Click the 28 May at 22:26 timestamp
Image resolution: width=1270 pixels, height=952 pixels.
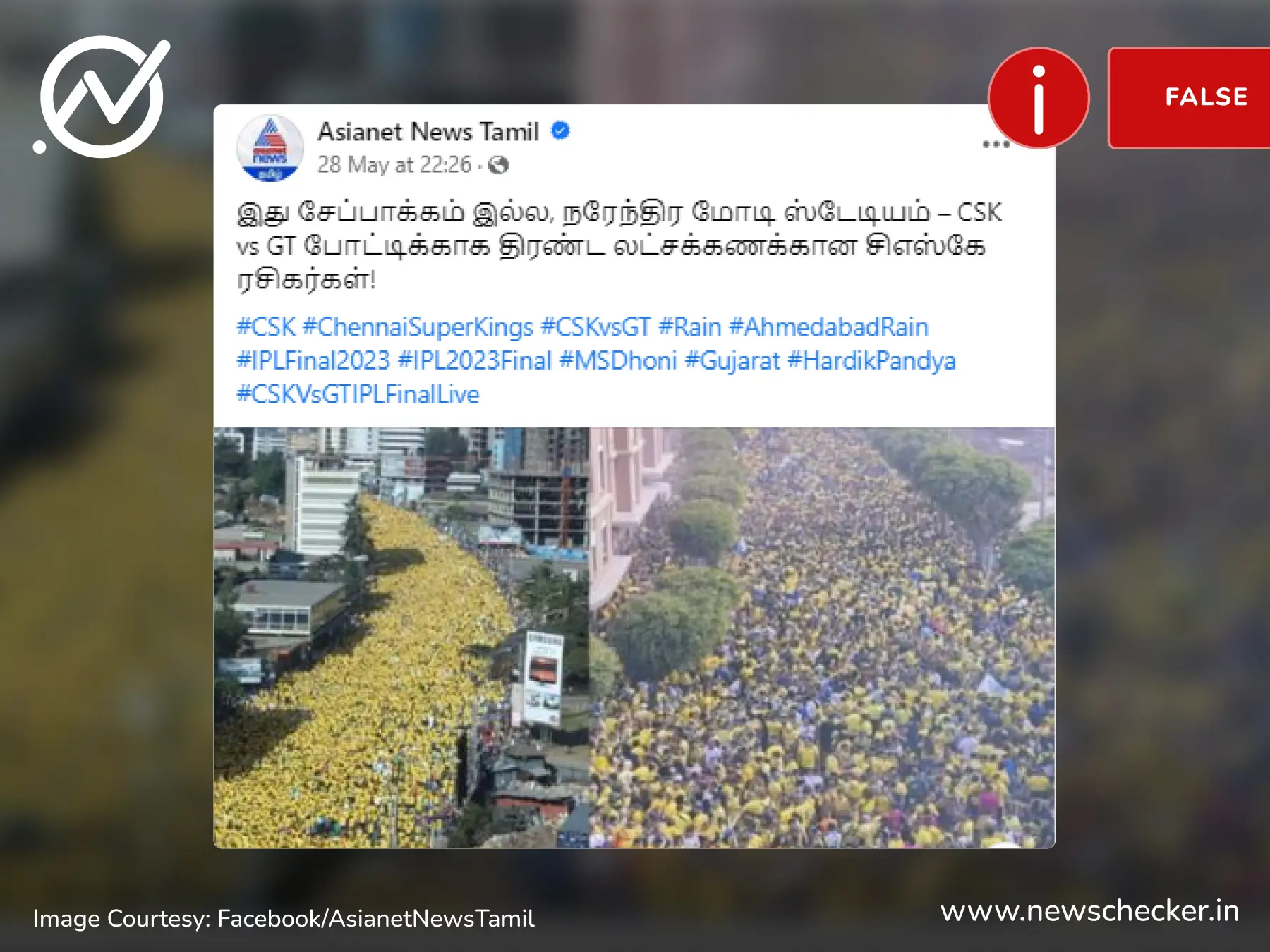(x=394, y=165)
